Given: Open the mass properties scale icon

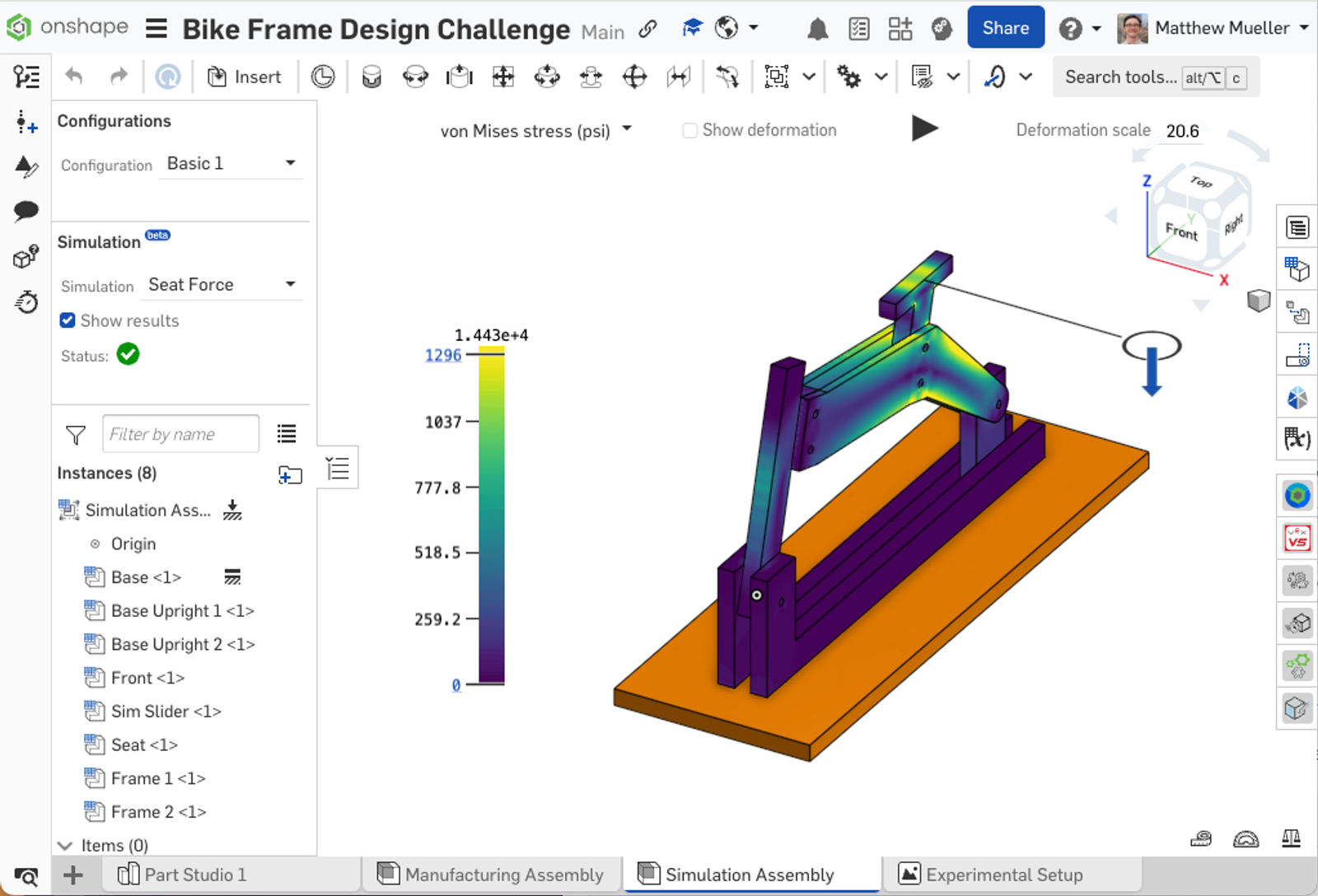Looking at the screenshot, I should pyautogui.click(x=1290, y=839).
